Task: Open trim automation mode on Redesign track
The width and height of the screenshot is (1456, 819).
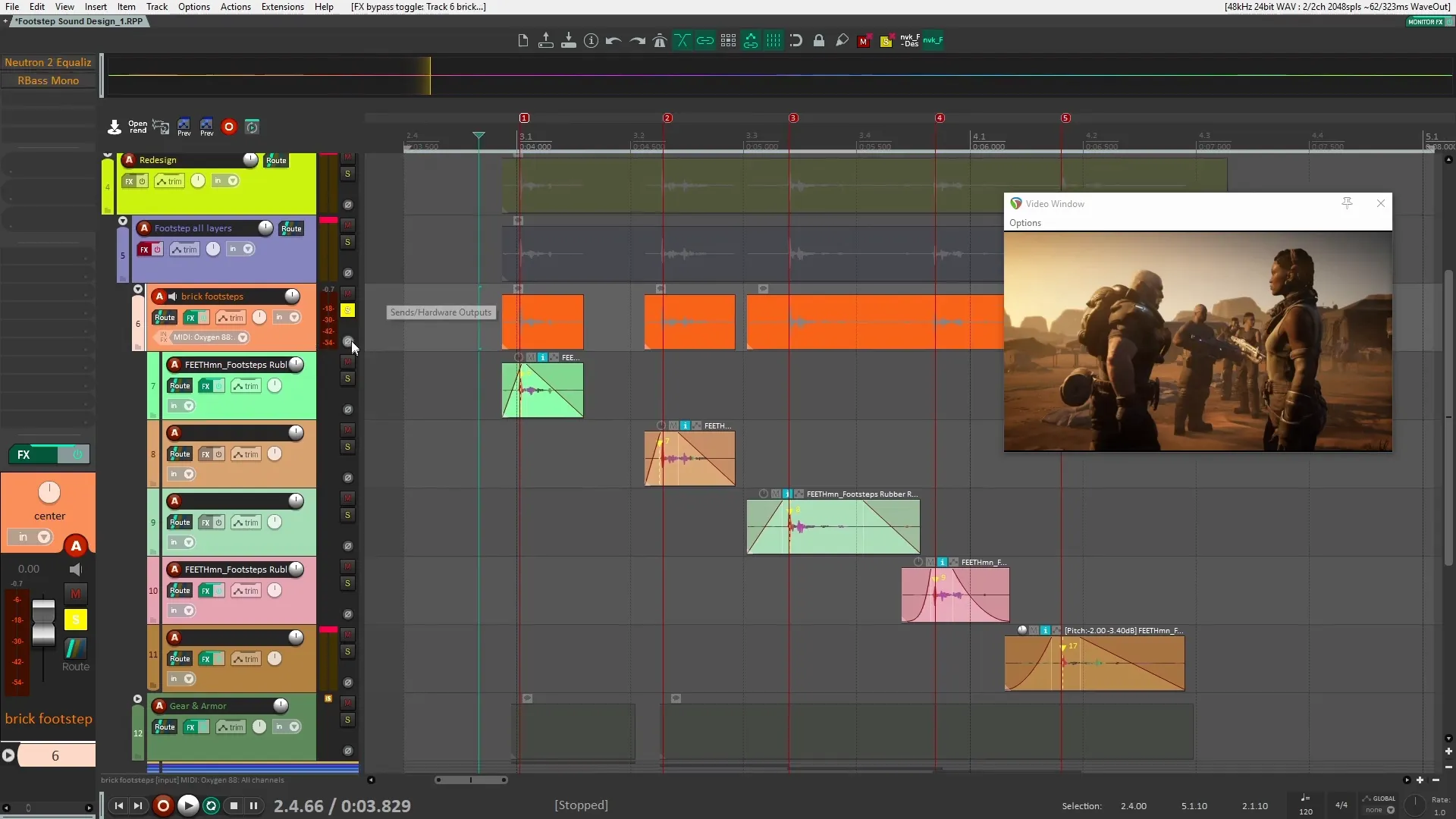Action: coord(169,181)
